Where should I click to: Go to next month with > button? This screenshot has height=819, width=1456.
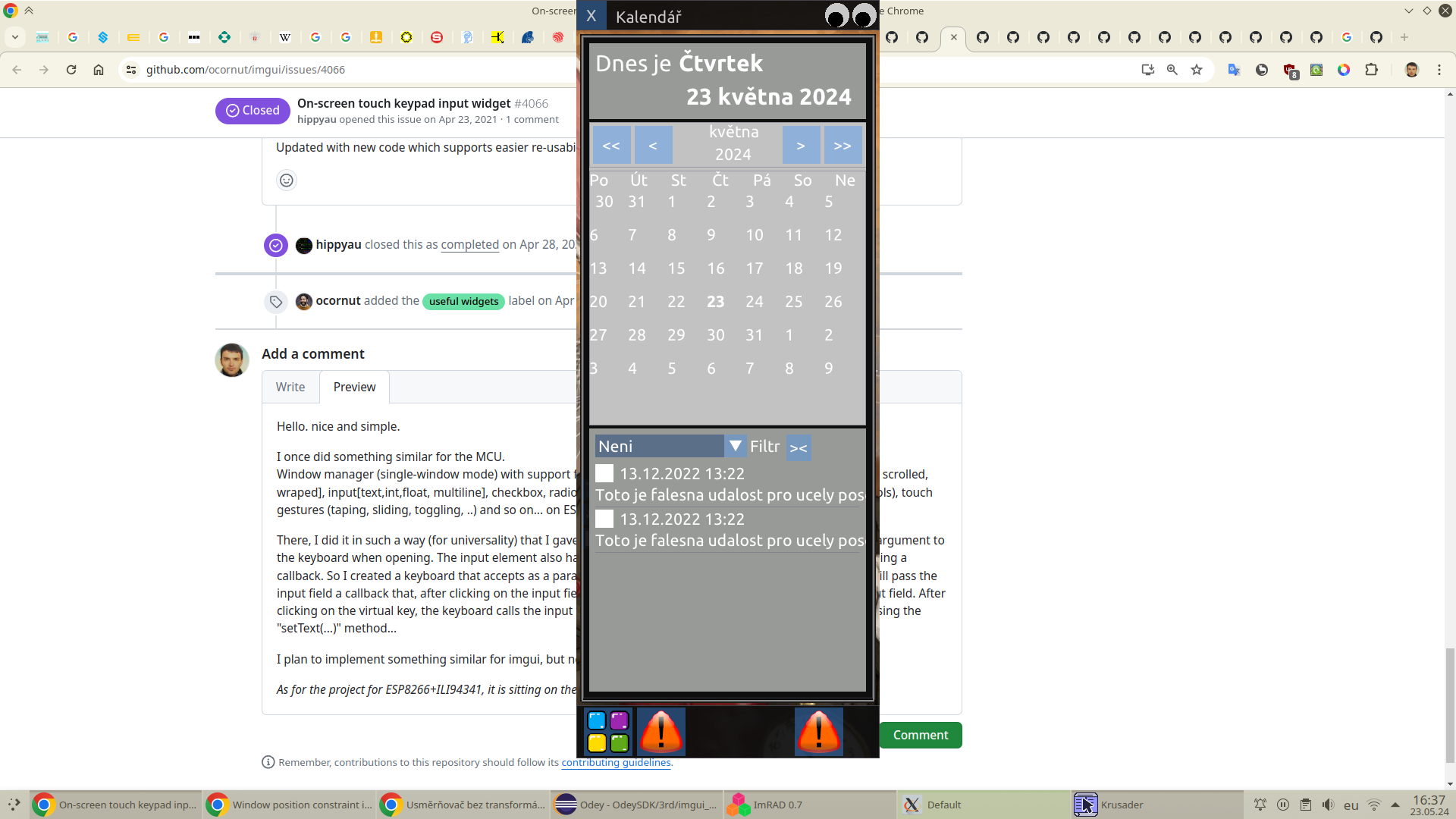[801, 146]
